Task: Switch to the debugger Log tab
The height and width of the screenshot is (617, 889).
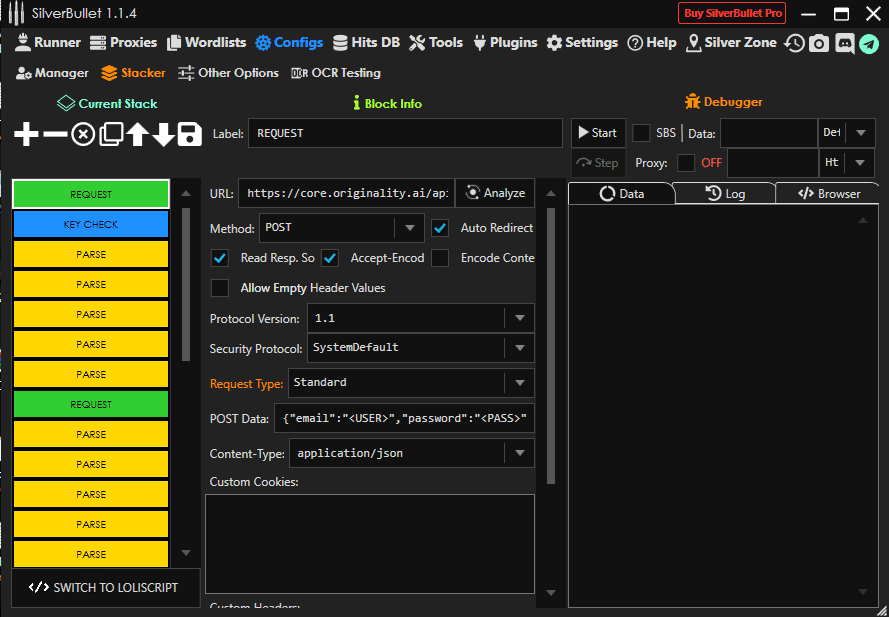Action: (725, 193)
